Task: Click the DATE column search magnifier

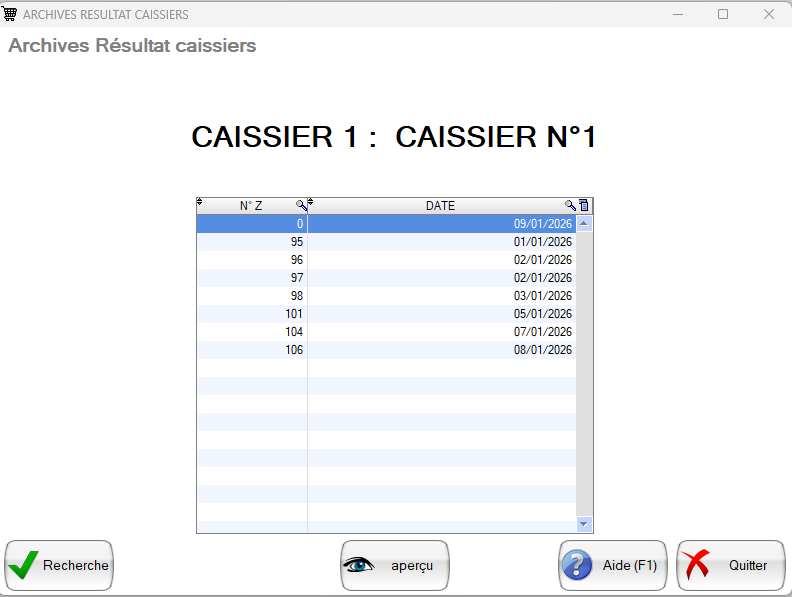Action: point(570,206)
